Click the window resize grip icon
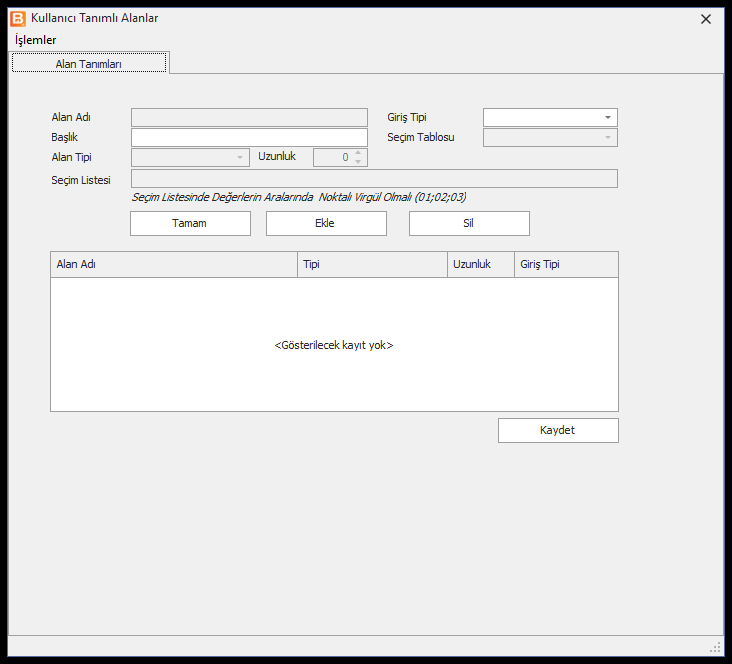 click(x=715, y=647)
